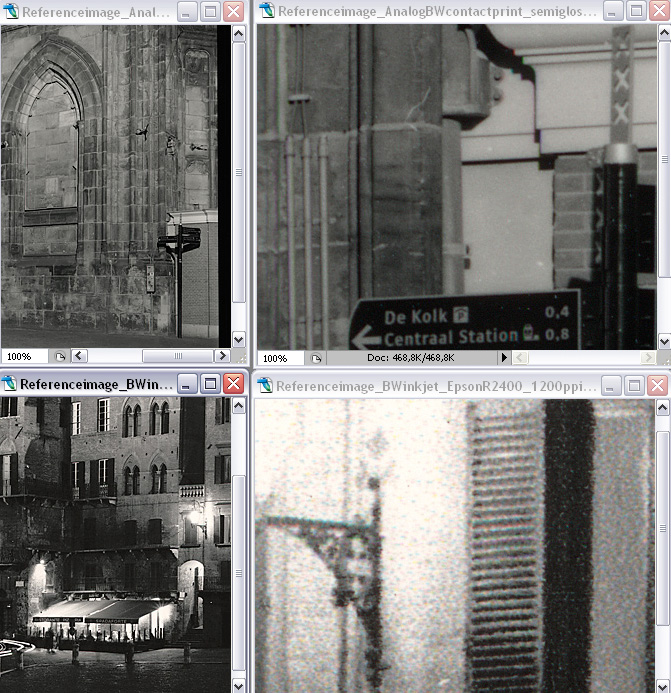
Task: Click the night square photo in the Referenceimage_BWin… window
Action: [x=115, y=545]
